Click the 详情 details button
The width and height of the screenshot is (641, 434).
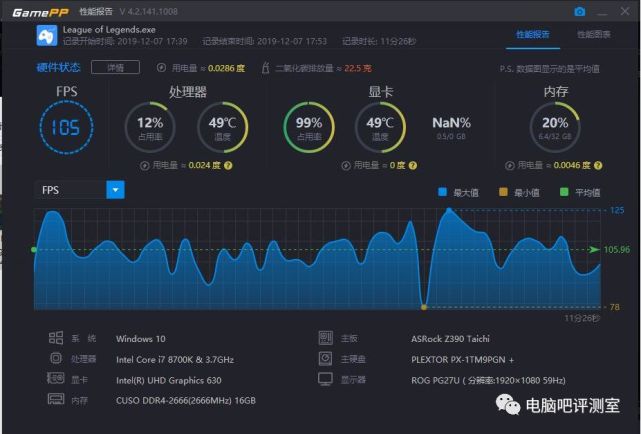tap(115, 67)
